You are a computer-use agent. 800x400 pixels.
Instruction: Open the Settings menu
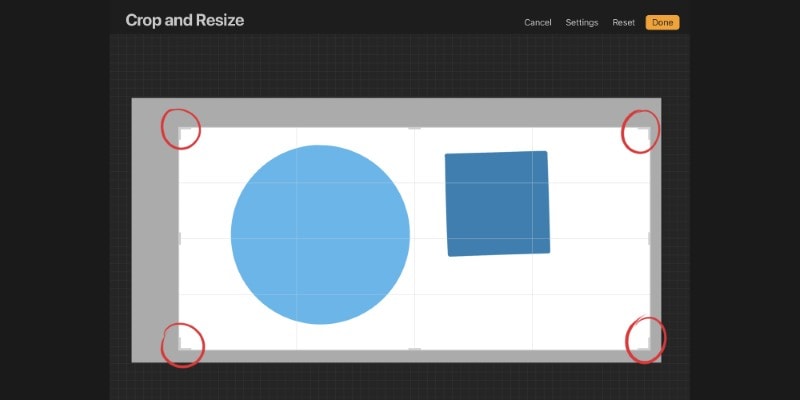tap(582, 22)
